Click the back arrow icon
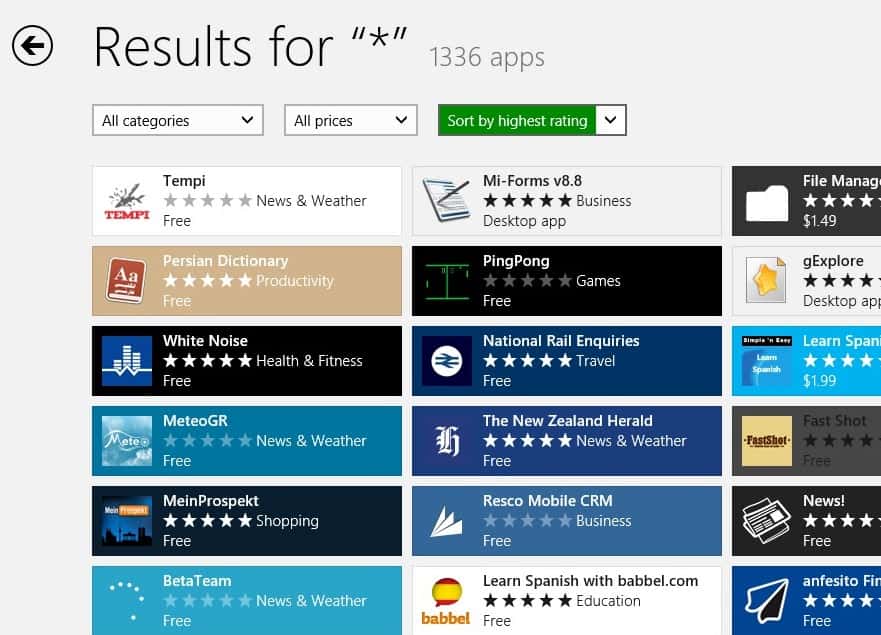Screen dimensions: 881x635 32,46
